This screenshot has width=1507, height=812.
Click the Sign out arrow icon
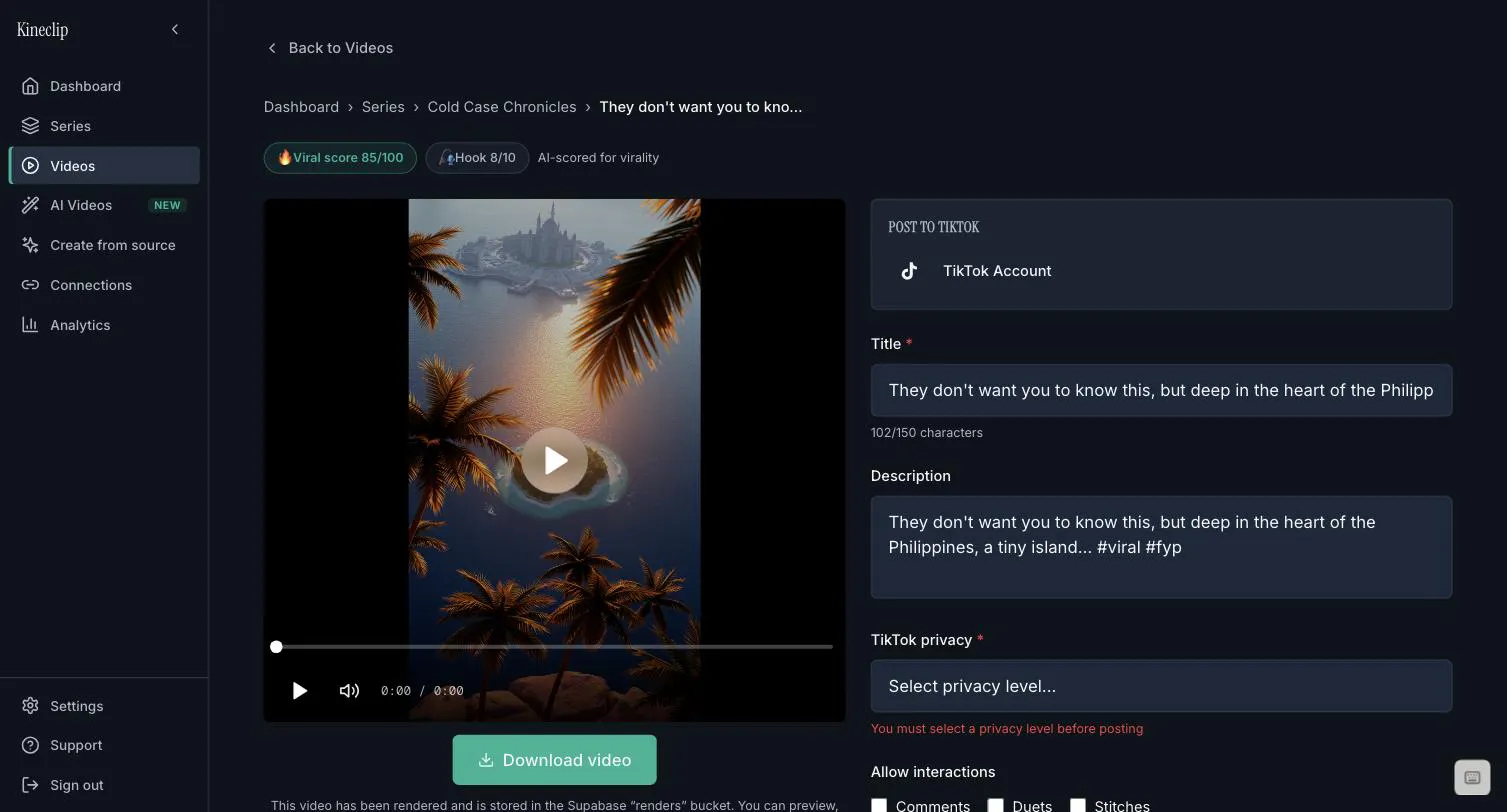coord(30,785)
